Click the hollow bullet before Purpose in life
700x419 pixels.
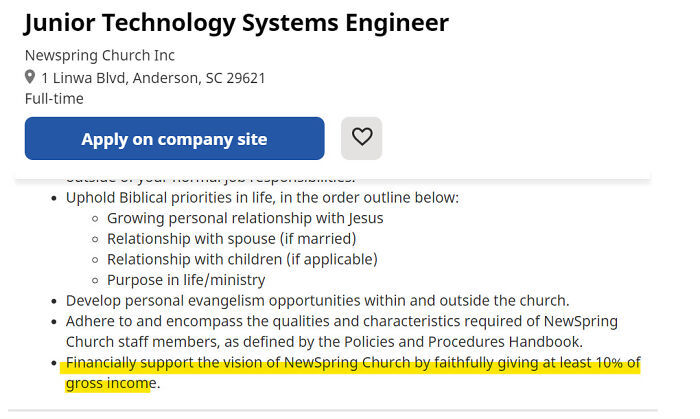95,281
